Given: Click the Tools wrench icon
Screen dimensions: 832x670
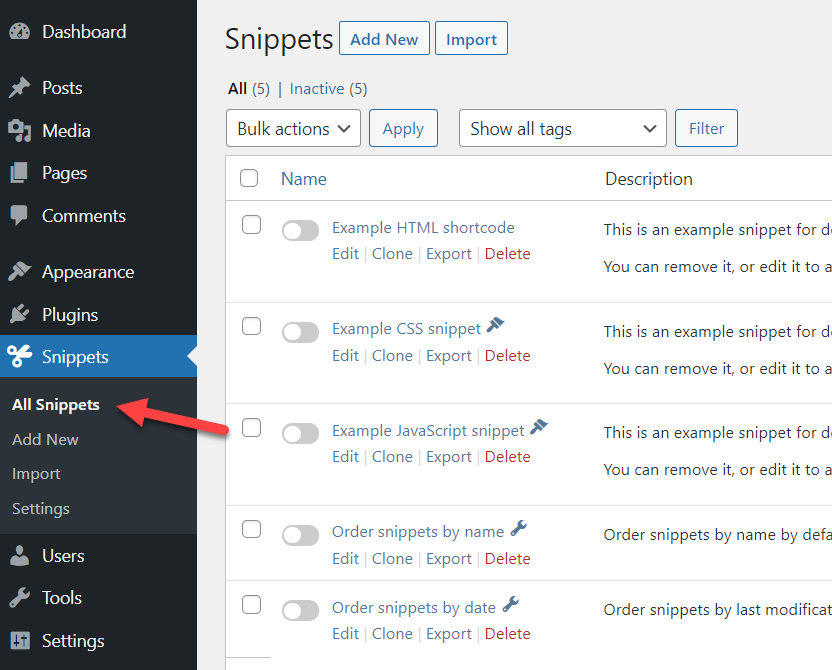Looking at the screenshot, I should (x=20, y=598).
